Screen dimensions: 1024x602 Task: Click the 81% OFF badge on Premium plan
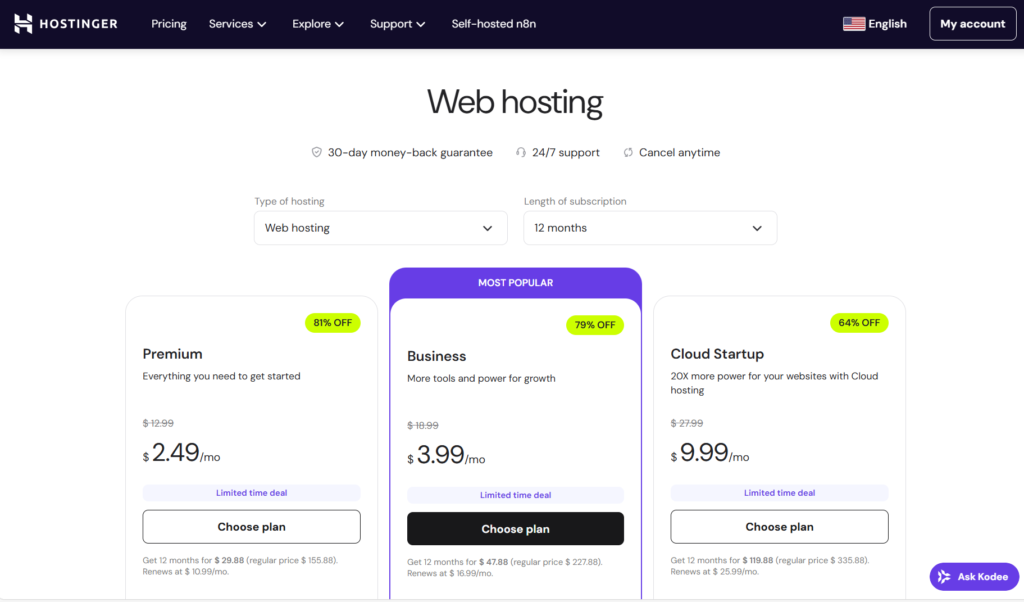coord(332,323)
